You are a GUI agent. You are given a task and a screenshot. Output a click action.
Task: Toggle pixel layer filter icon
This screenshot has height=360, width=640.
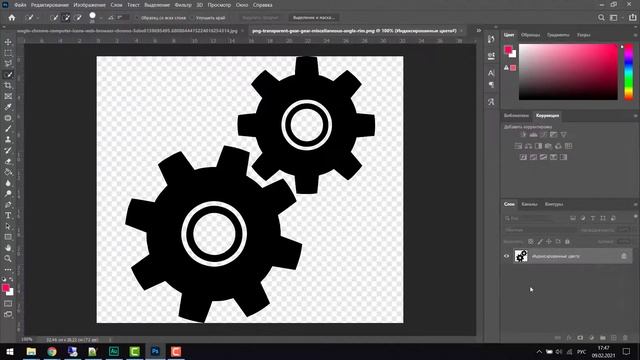click(573, 218)
